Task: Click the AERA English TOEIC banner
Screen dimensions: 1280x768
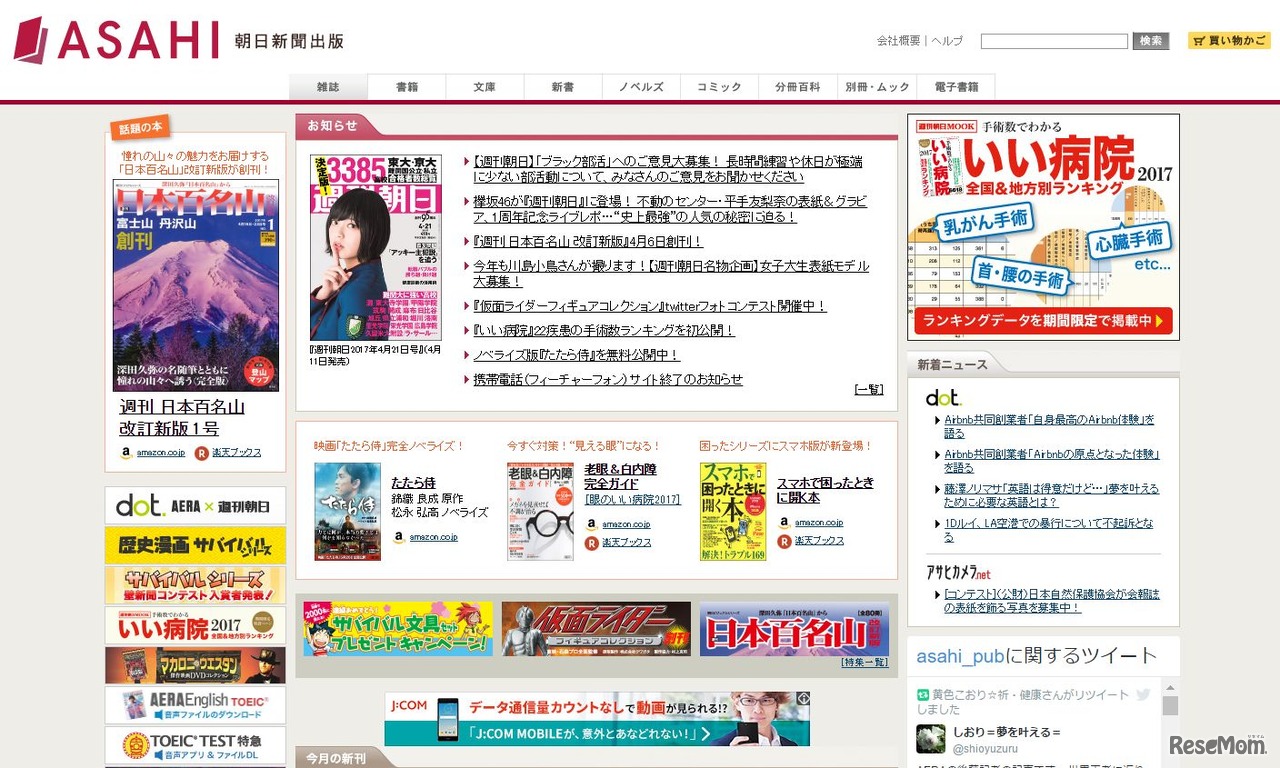Action: click(195, 705)
